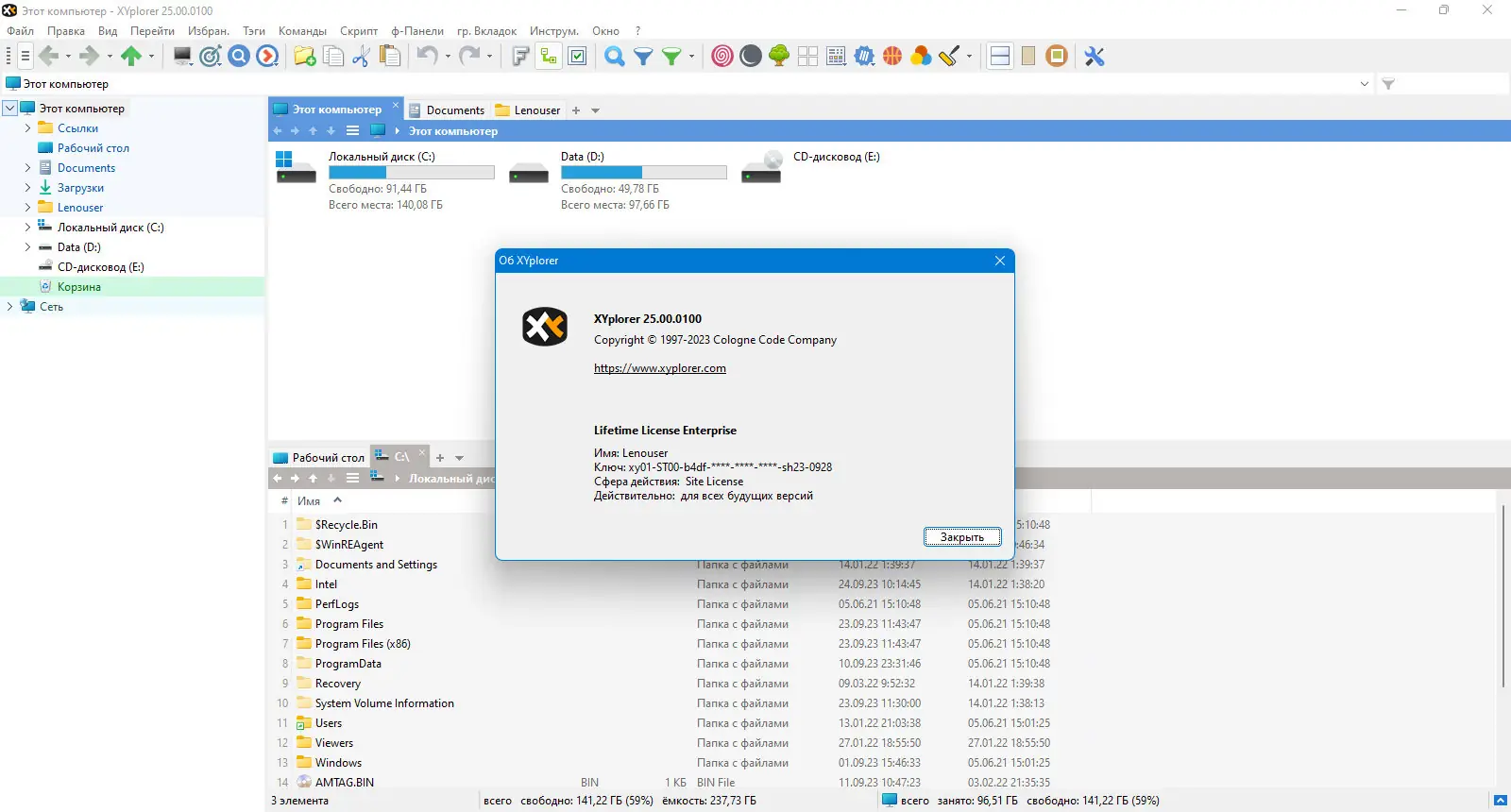Expand the Documents tree node
The image size is (1511, 812).
27,168
